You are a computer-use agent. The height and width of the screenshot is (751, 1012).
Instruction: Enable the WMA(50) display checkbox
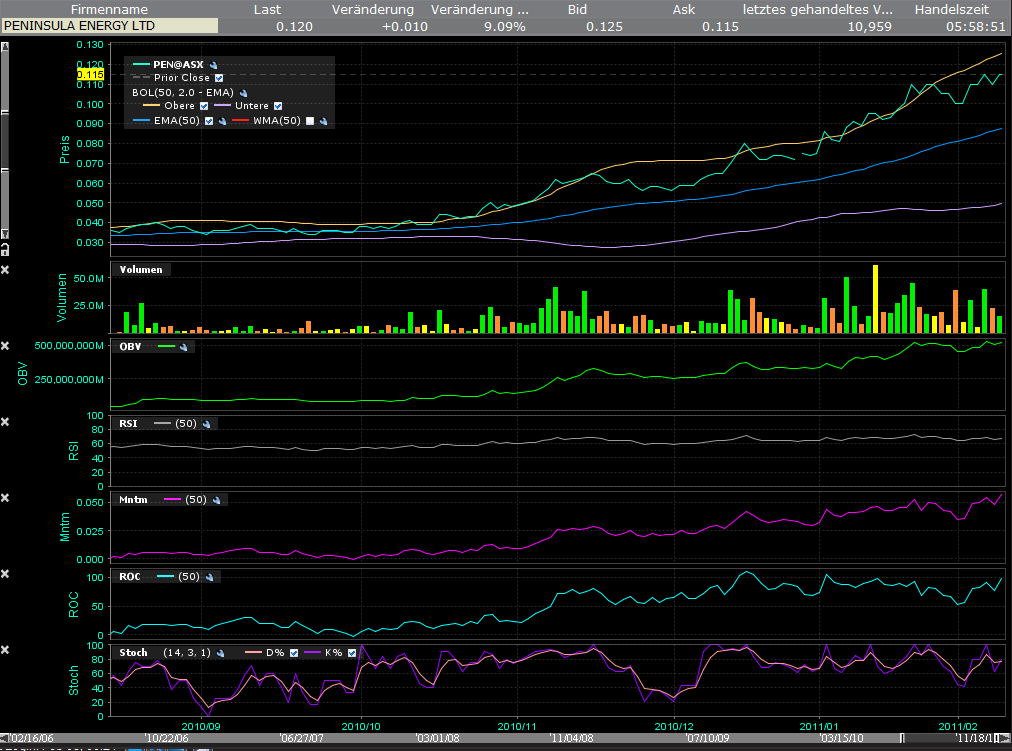310,120
